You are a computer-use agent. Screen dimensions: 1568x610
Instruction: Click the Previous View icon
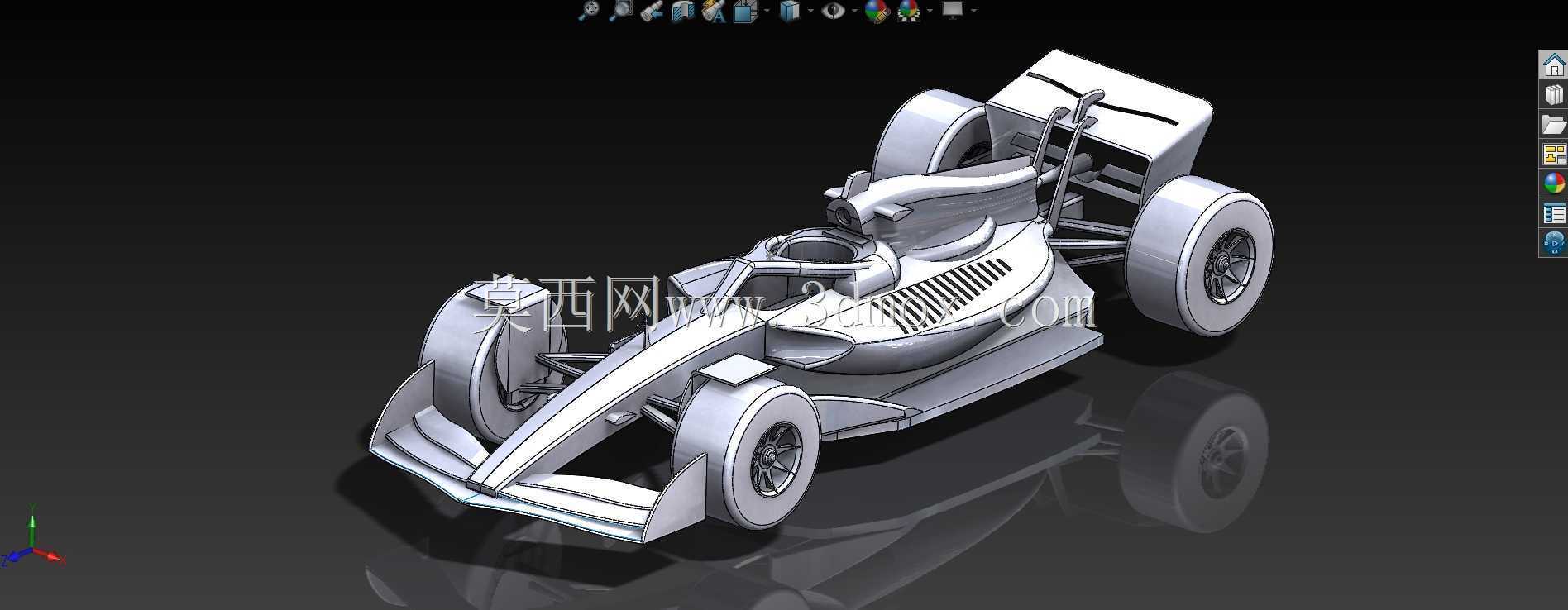pyautogui.click(x=652, y=11)
